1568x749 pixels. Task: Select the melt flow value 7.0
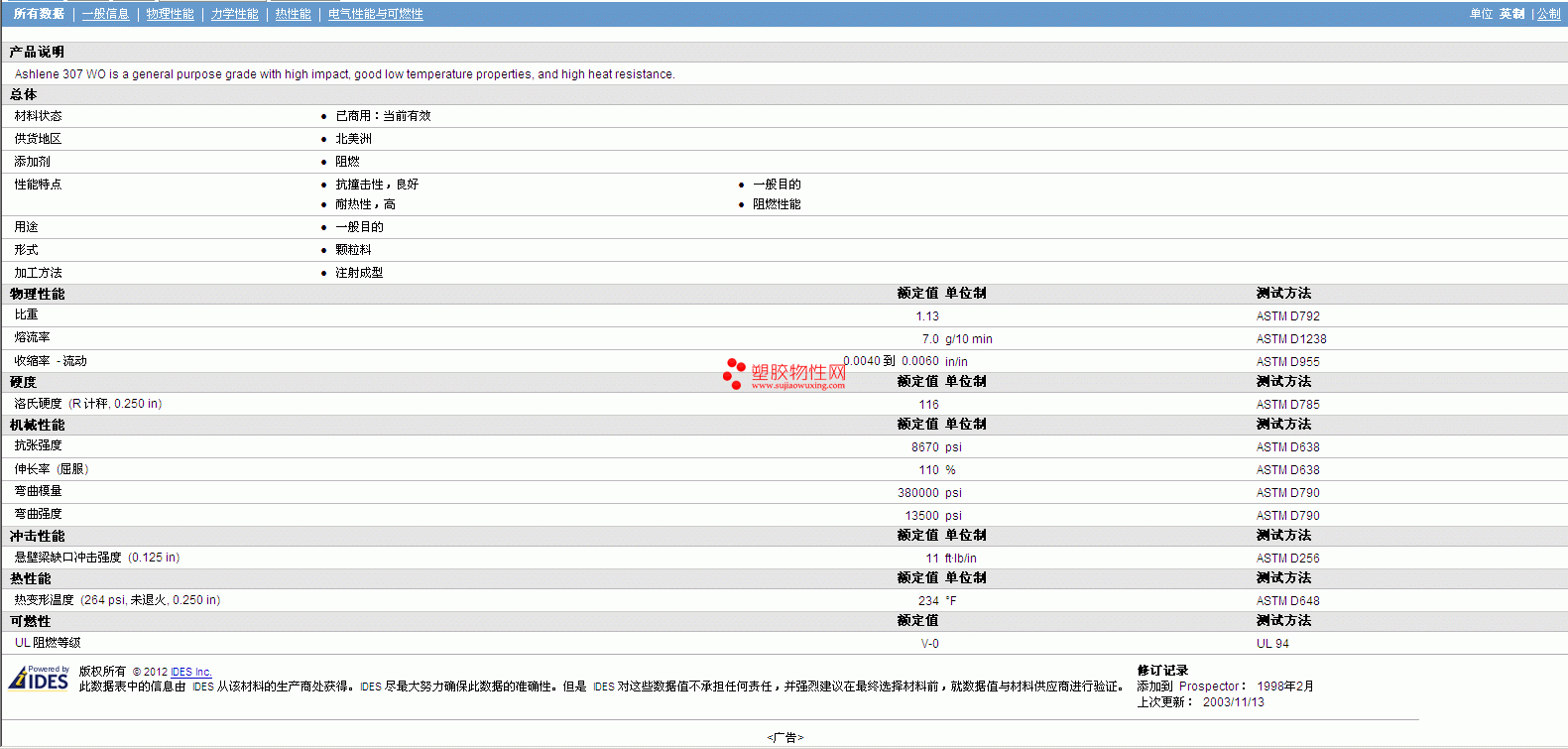click(x=930, y=339)
